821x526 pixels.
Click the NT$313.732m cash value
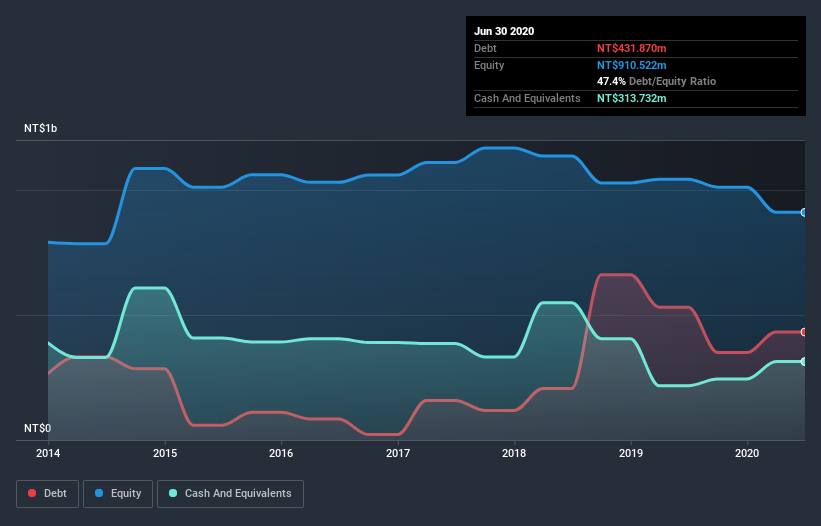click(x=631, y=98)
